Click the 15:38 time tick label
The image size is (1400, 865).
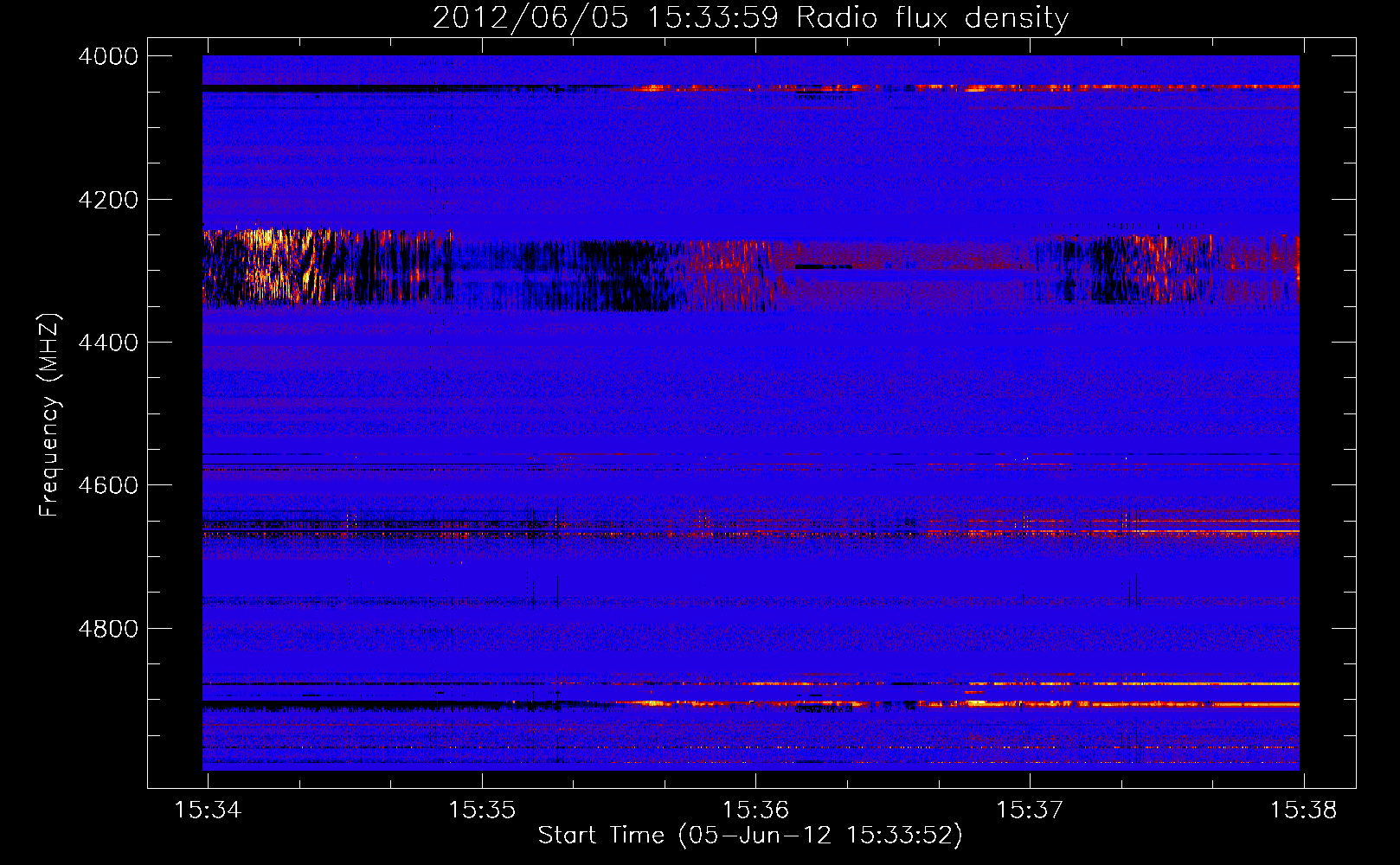click(1303, 810)
